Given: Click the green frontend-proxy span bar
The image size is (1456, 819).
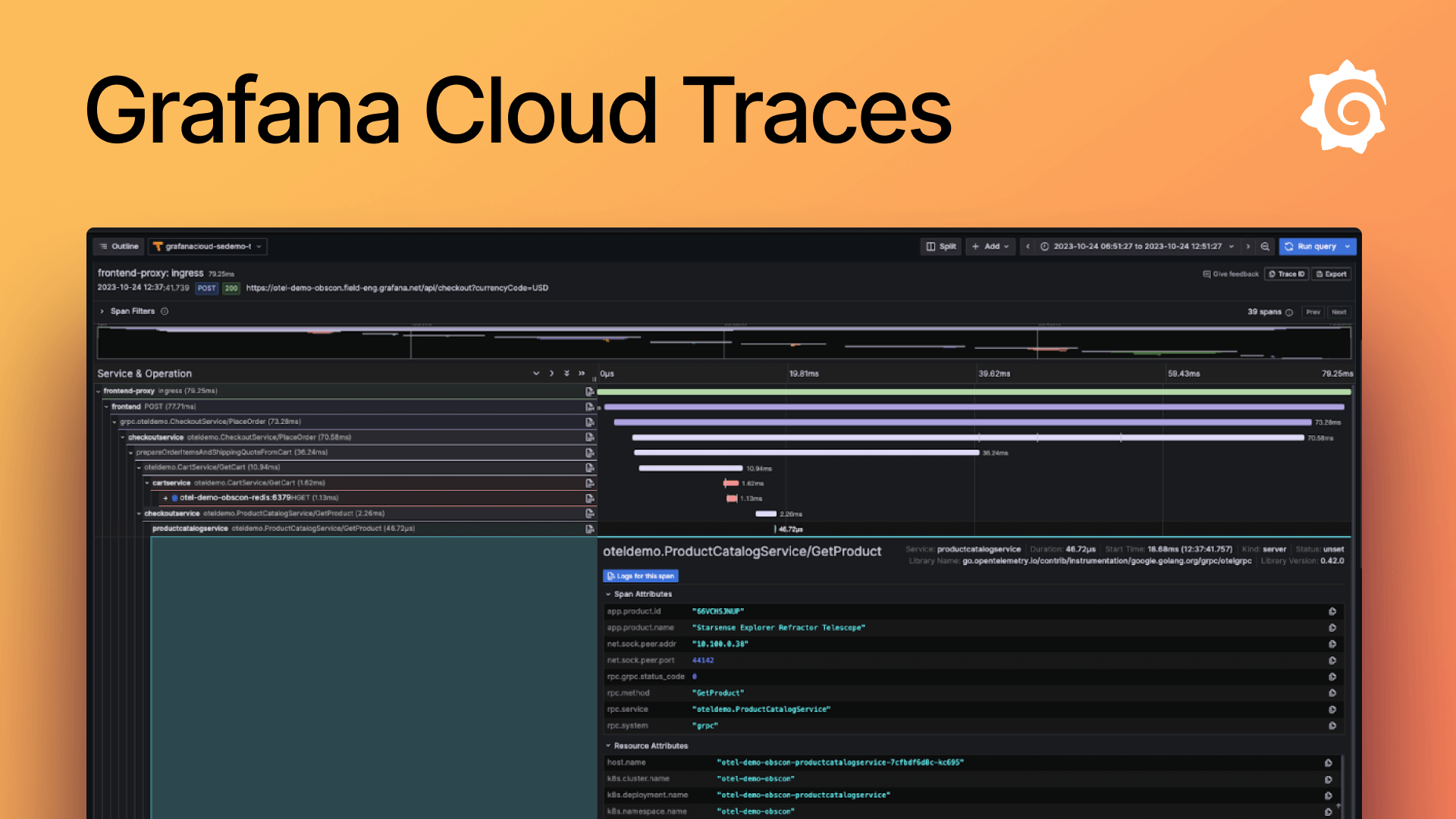Looking at the screenshot, I should pos(974,392).
